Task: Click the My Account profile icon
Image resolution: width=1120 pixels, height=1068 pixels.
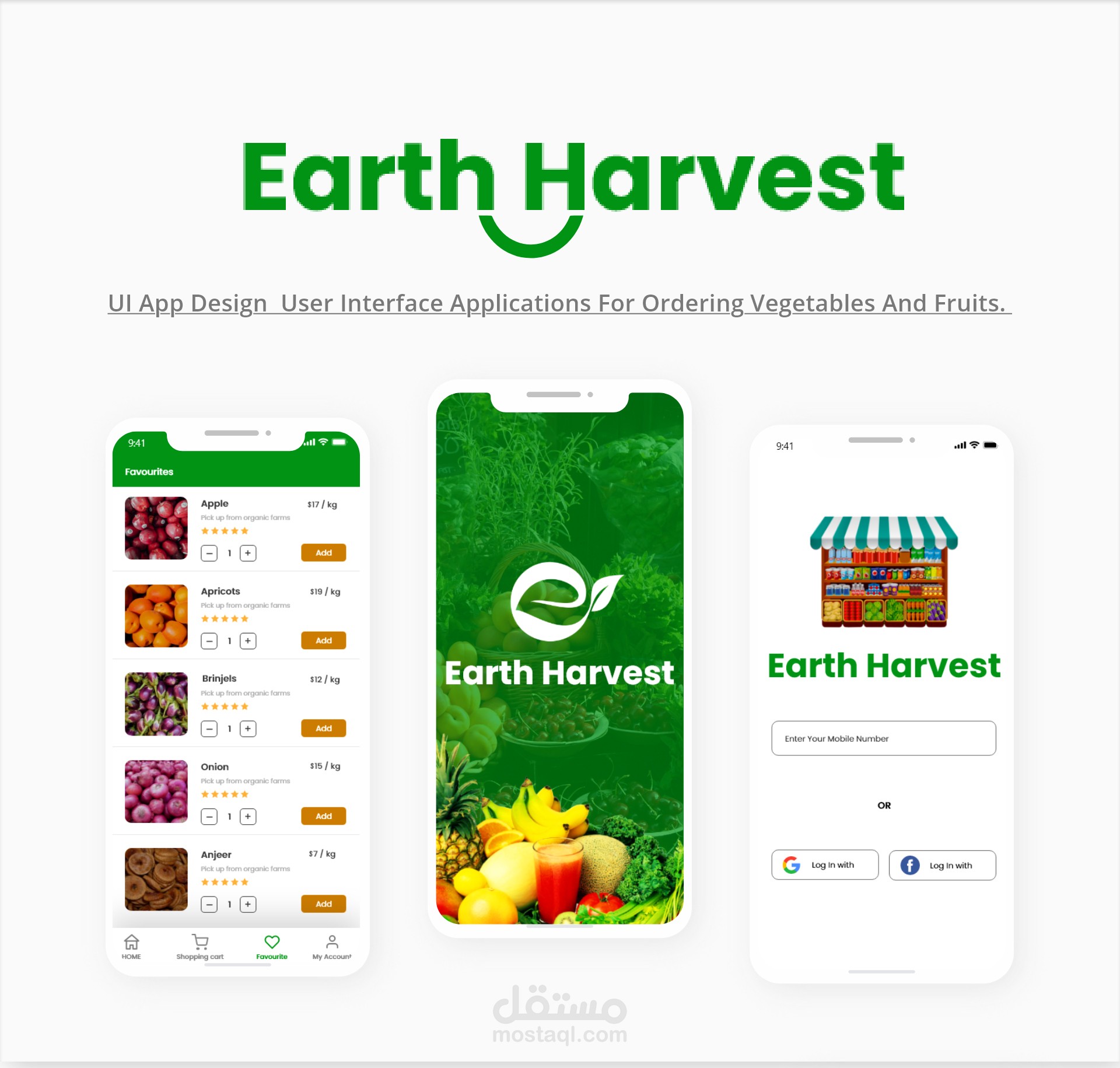Action: pos(332,941)
